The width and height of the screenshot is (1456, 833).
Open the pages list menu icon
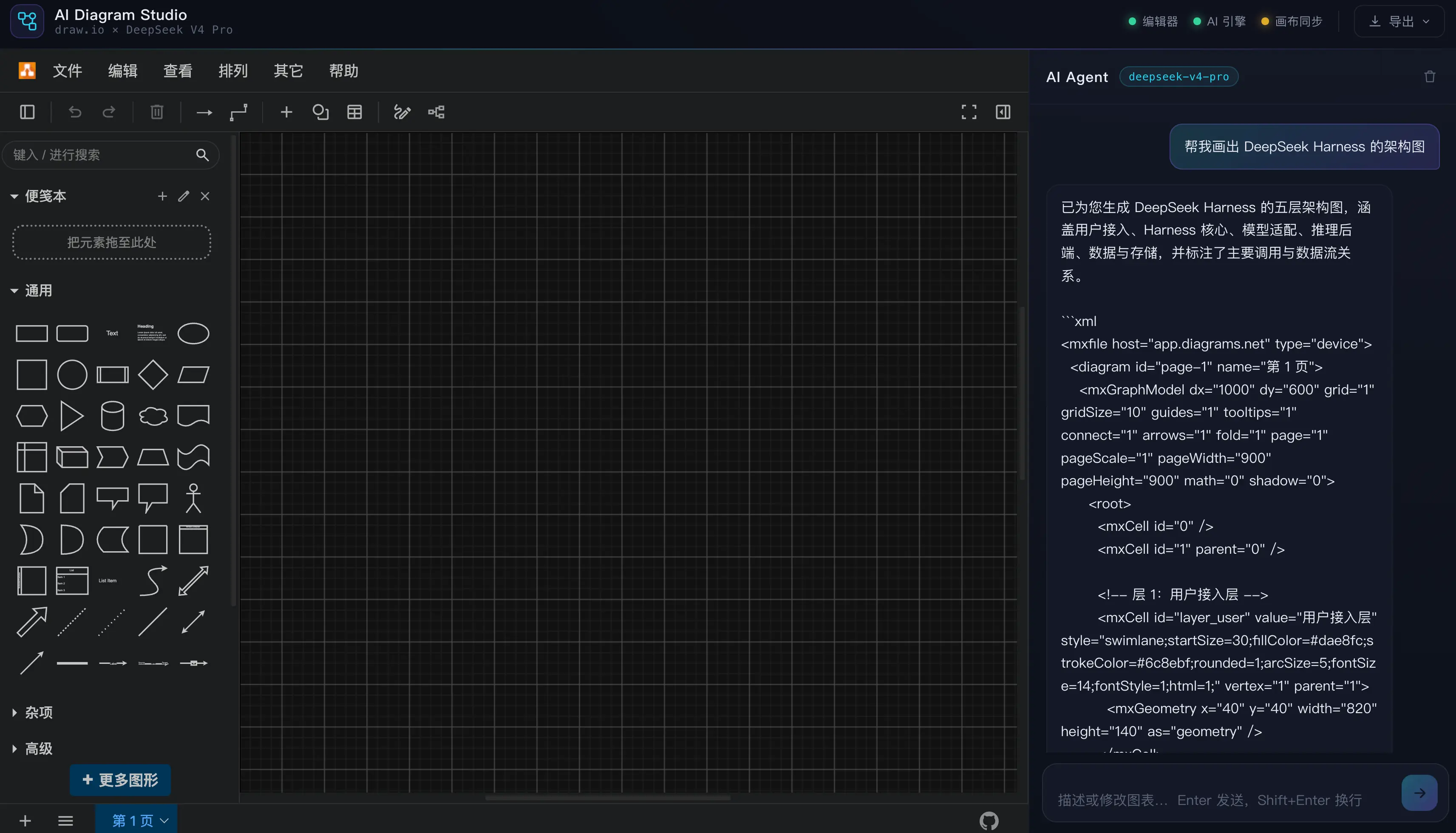66,821
